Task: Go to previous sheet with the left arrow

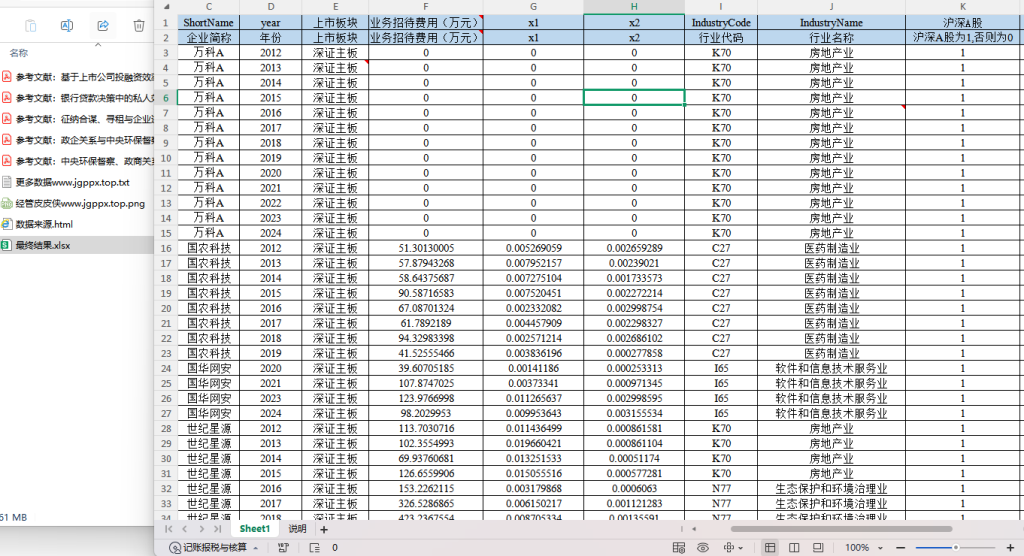Action: pos(185,529)
